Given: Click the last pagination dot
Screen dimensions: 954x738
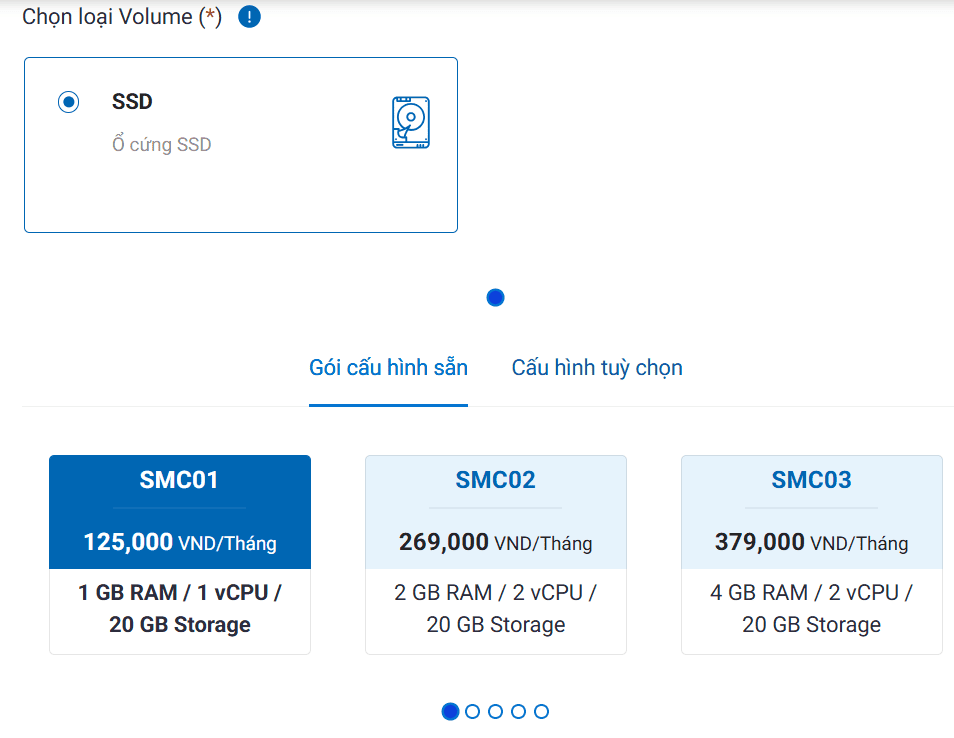Looking at the screenshot, I should coord(541,711).
